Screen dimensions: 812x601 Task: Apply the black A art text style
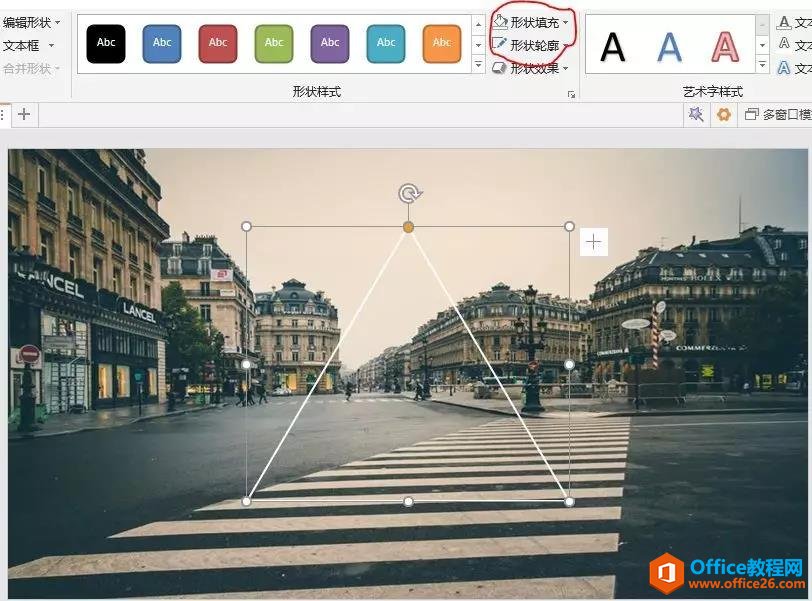[613, 47]
